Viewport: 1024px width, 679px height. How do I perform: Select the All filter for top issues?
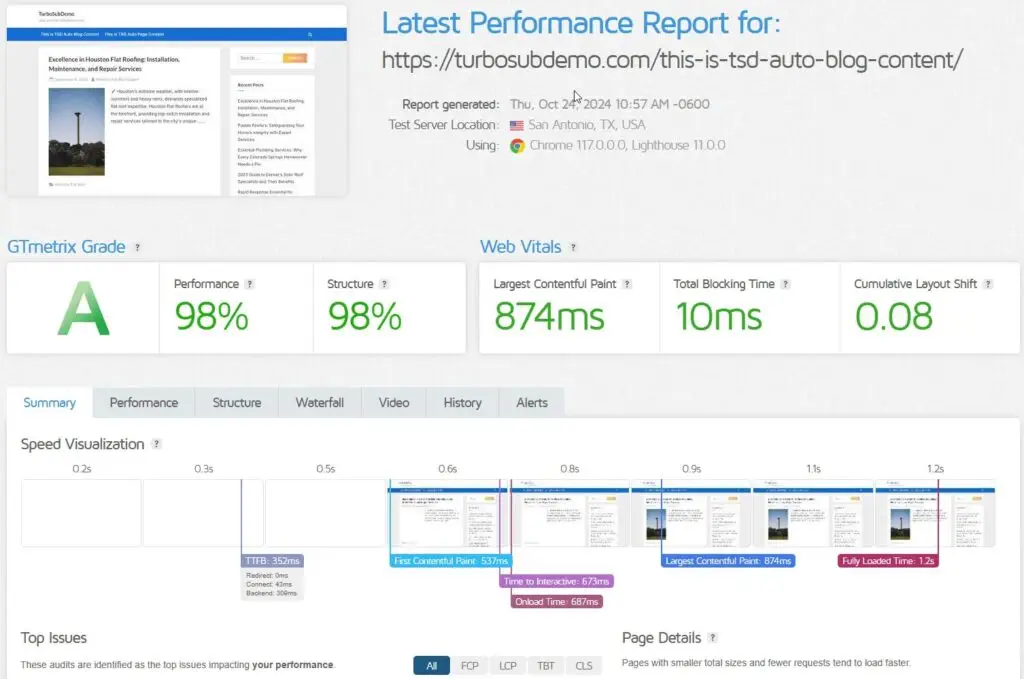[x=432, y=666]
